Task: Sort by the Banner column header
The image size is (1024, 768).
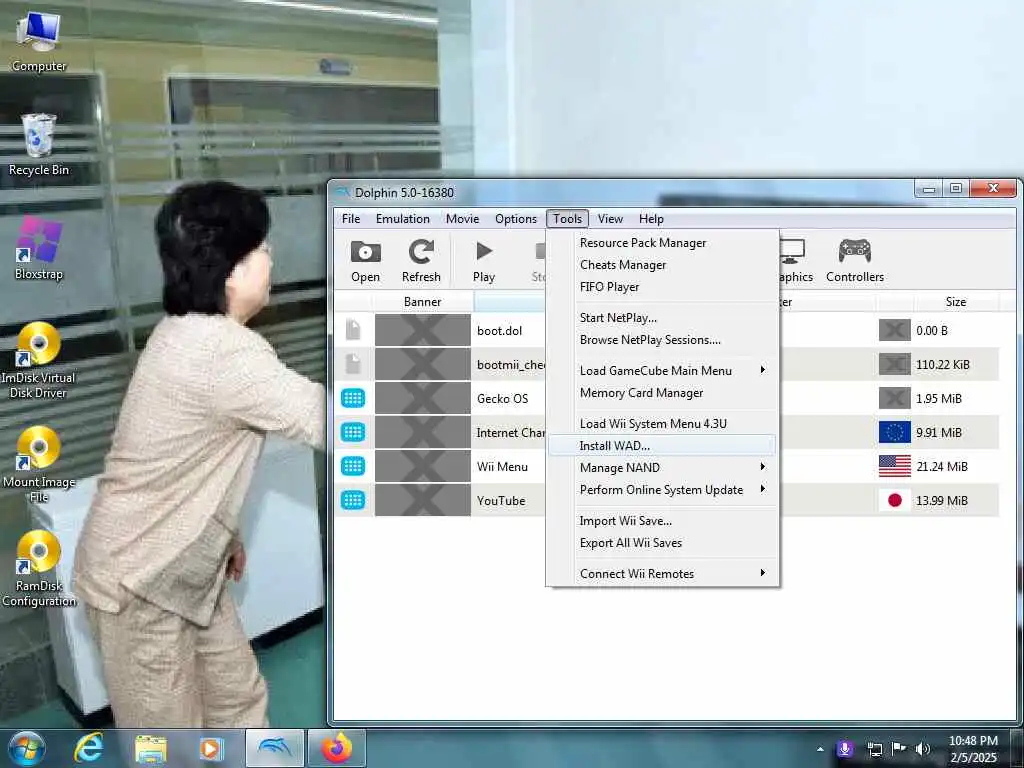Action: click(x=423, y=302)
